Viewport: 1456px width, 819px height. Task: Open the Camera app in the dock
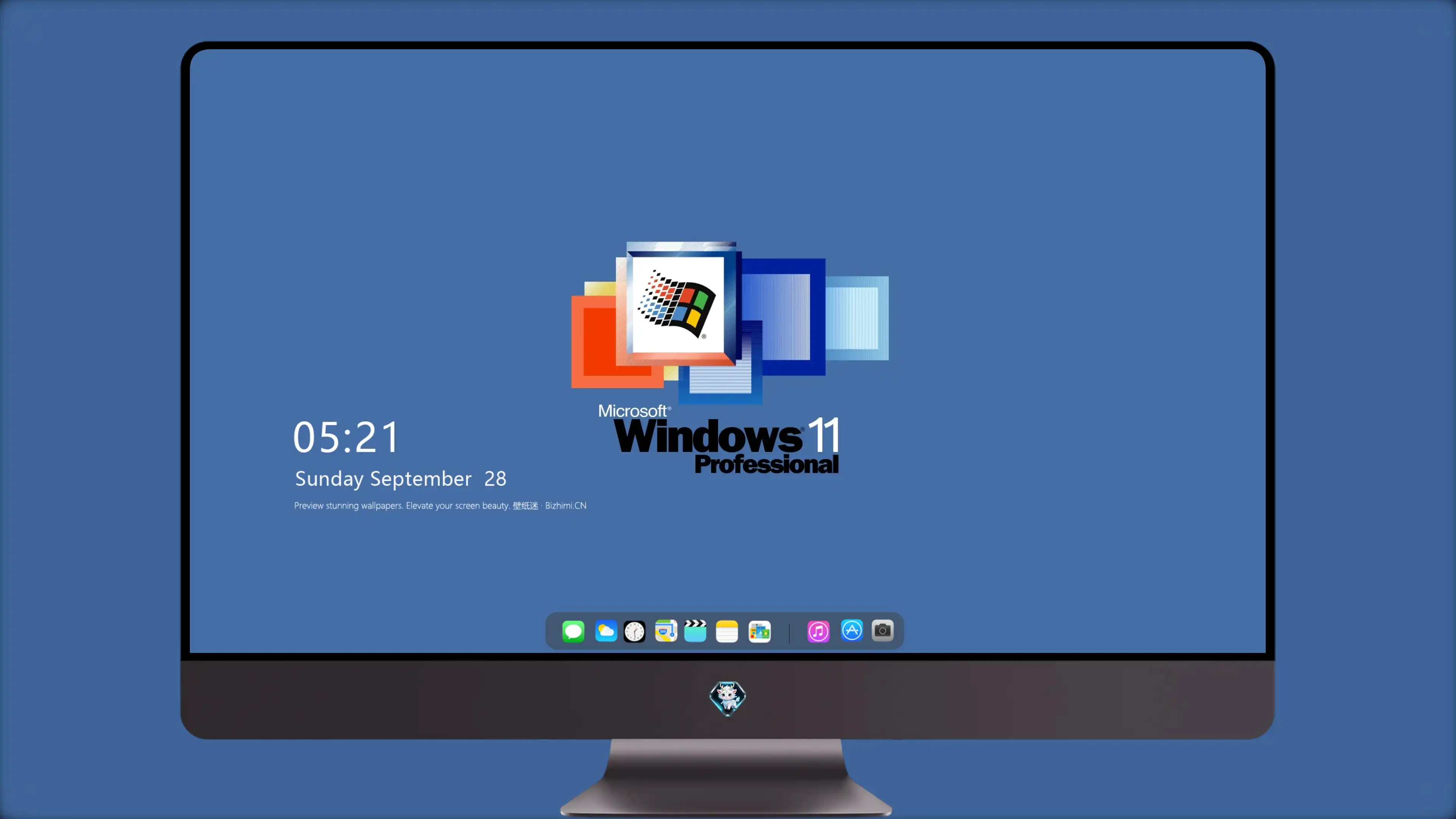click(x=882, y=630)
